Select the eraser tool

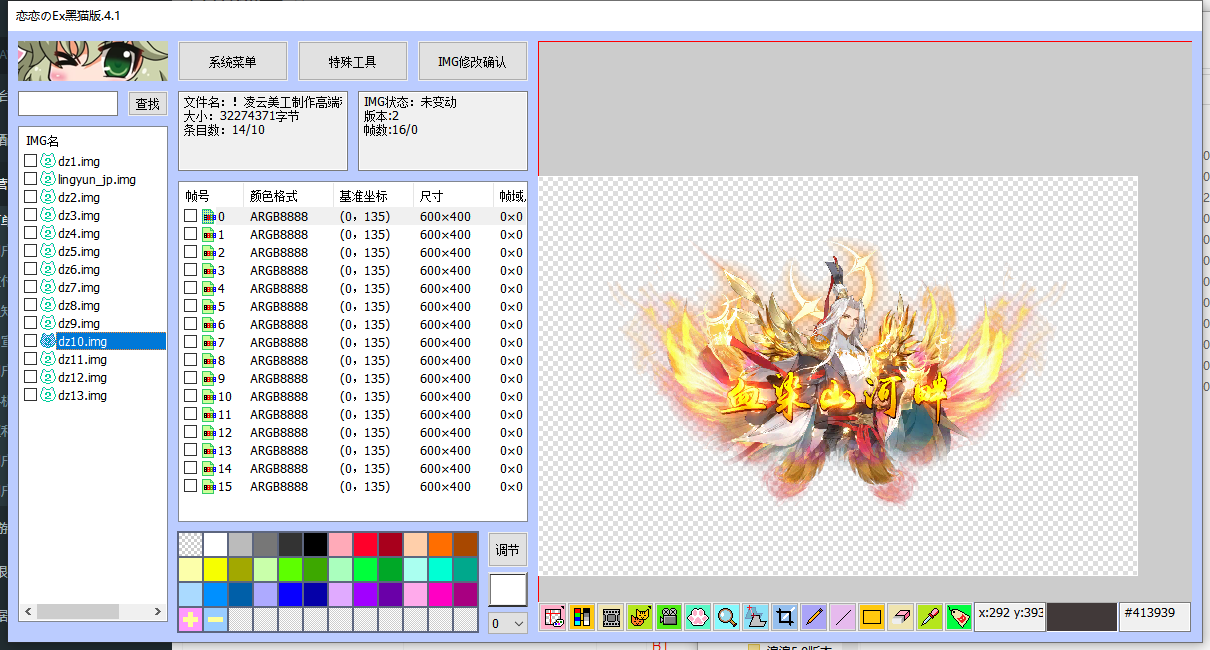pos(901,617)
